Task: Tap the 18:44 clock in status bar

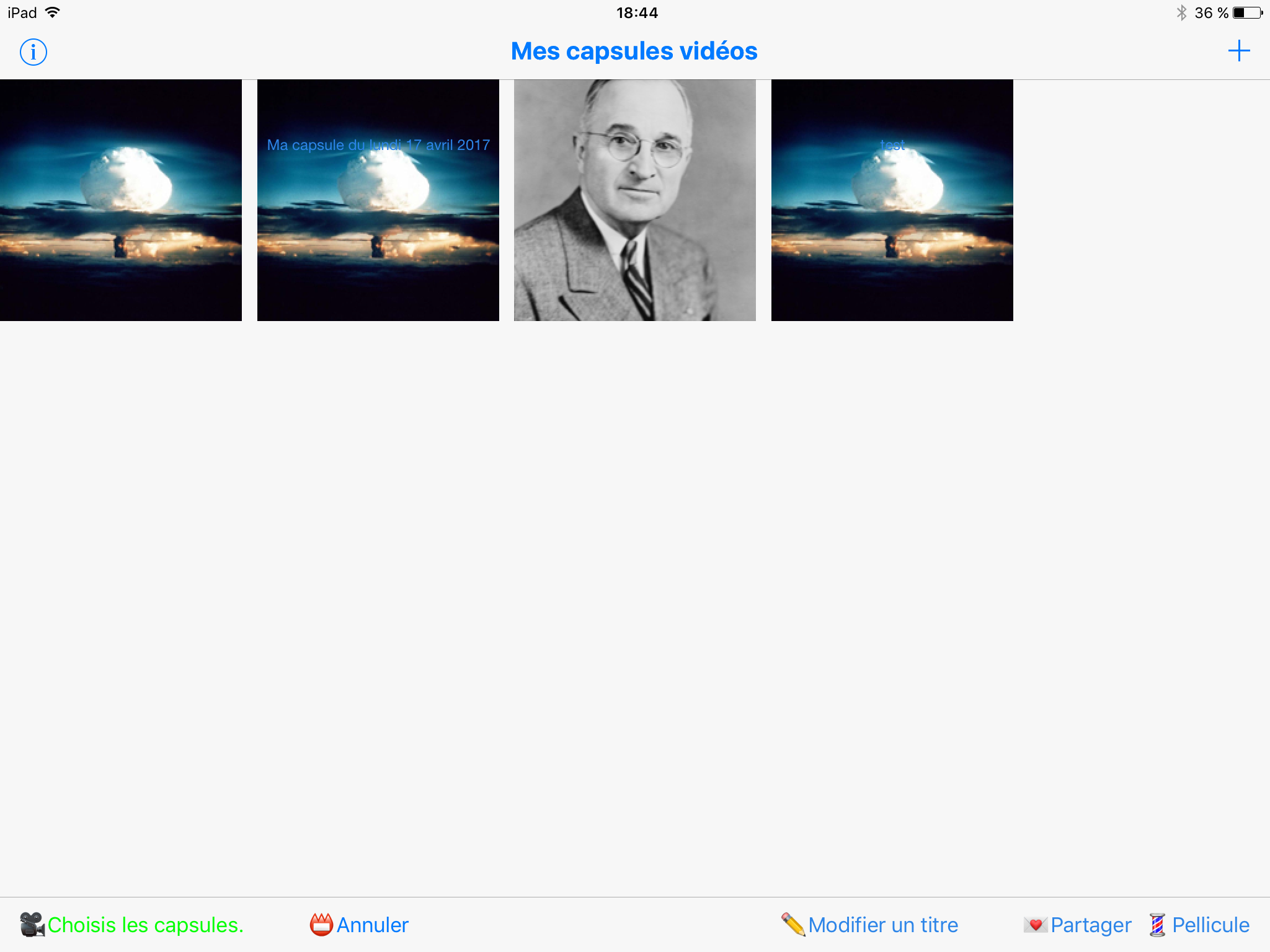Action: pos(637,13)
